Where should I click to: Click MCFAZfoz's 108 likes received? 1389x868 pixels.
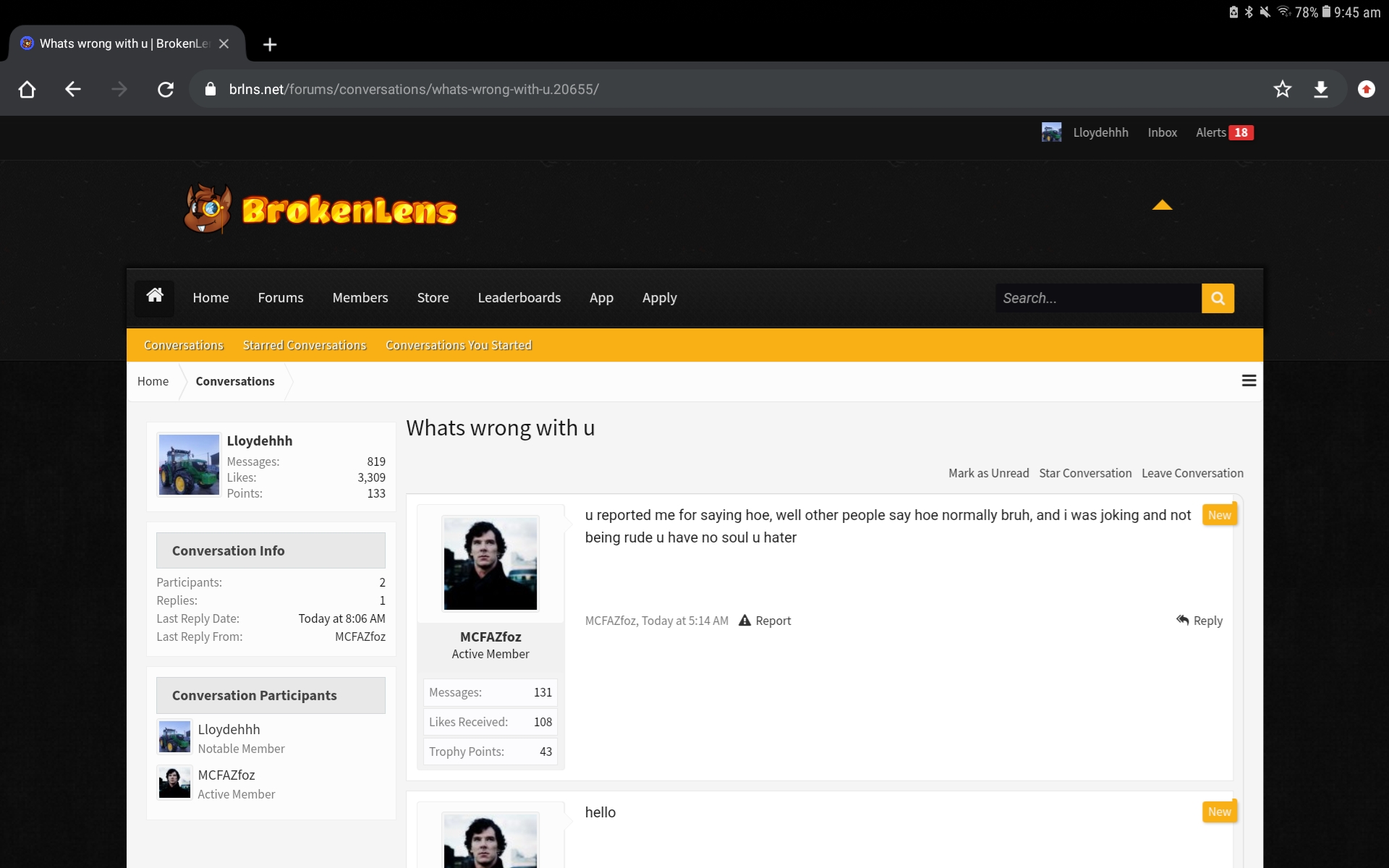pyautogui.click(x=543, y=722)
